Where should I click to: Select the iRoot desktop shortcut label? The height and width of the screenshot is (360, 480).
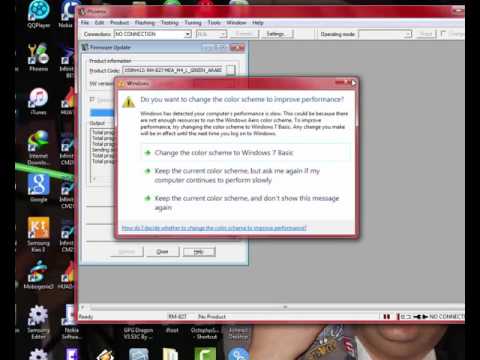[172, 330]
